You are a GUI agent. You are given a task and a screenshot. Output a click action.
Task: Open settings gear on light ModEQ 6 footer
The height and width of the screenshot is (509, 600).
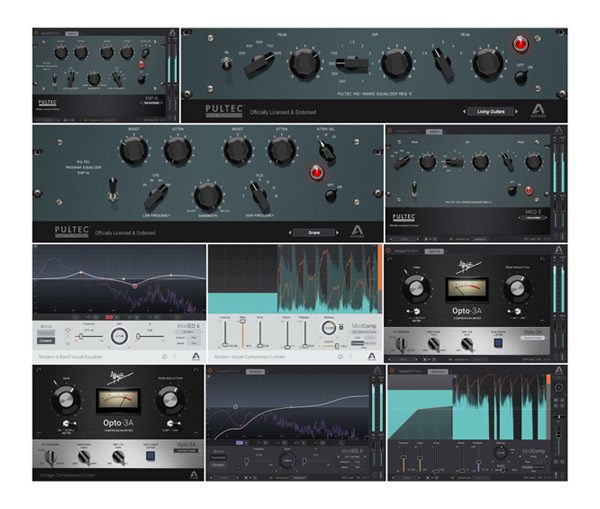click(165, 357)
